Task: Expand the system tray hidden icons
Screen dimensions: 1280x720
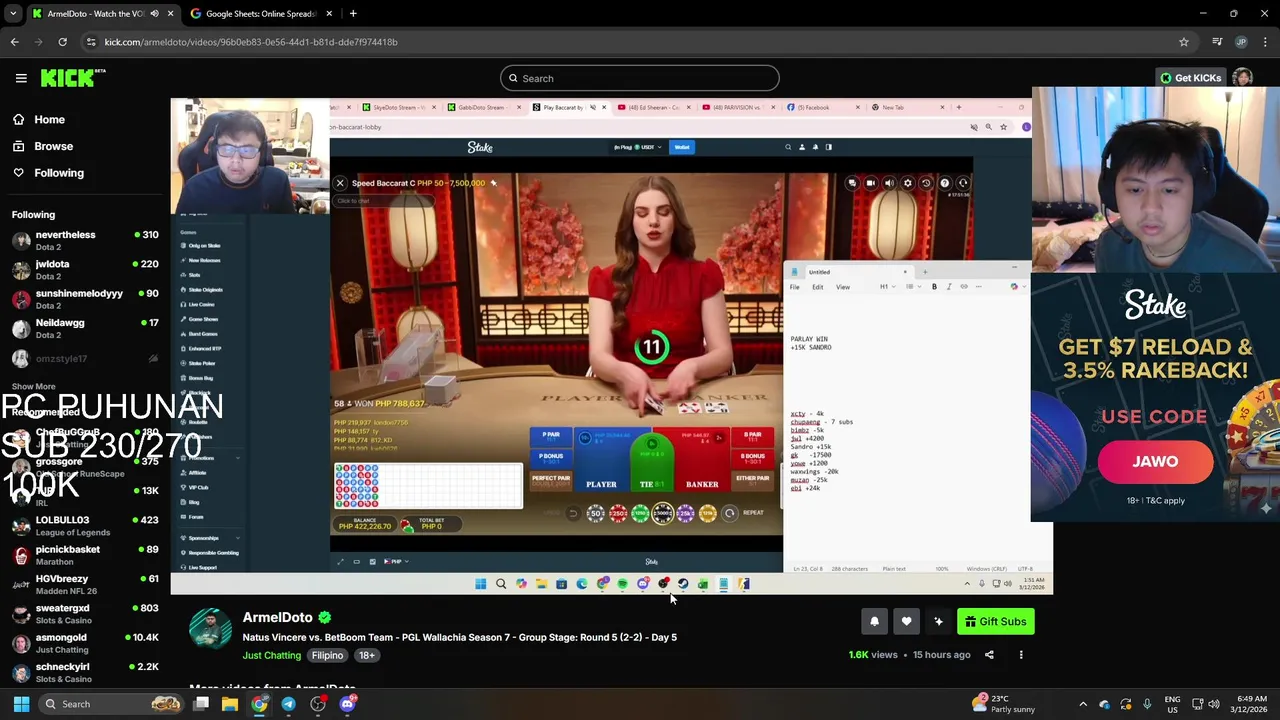Action: [1083, 704]
